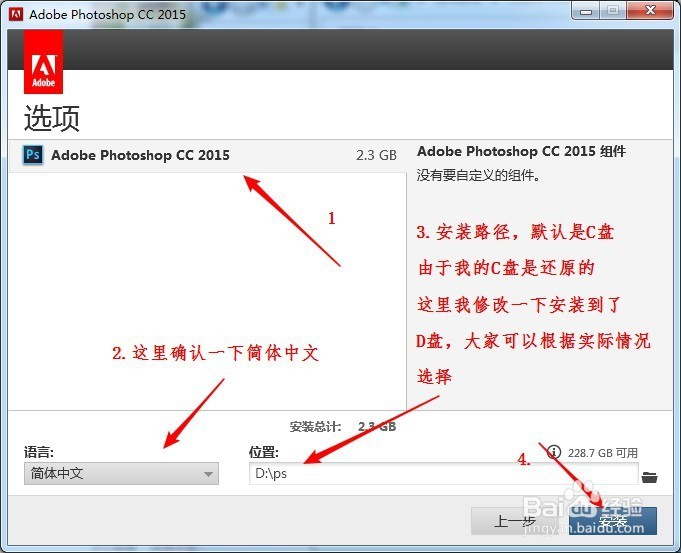Click the 位置 label
The height and width of the screenshot is (553, 681).
click(264, 452)
